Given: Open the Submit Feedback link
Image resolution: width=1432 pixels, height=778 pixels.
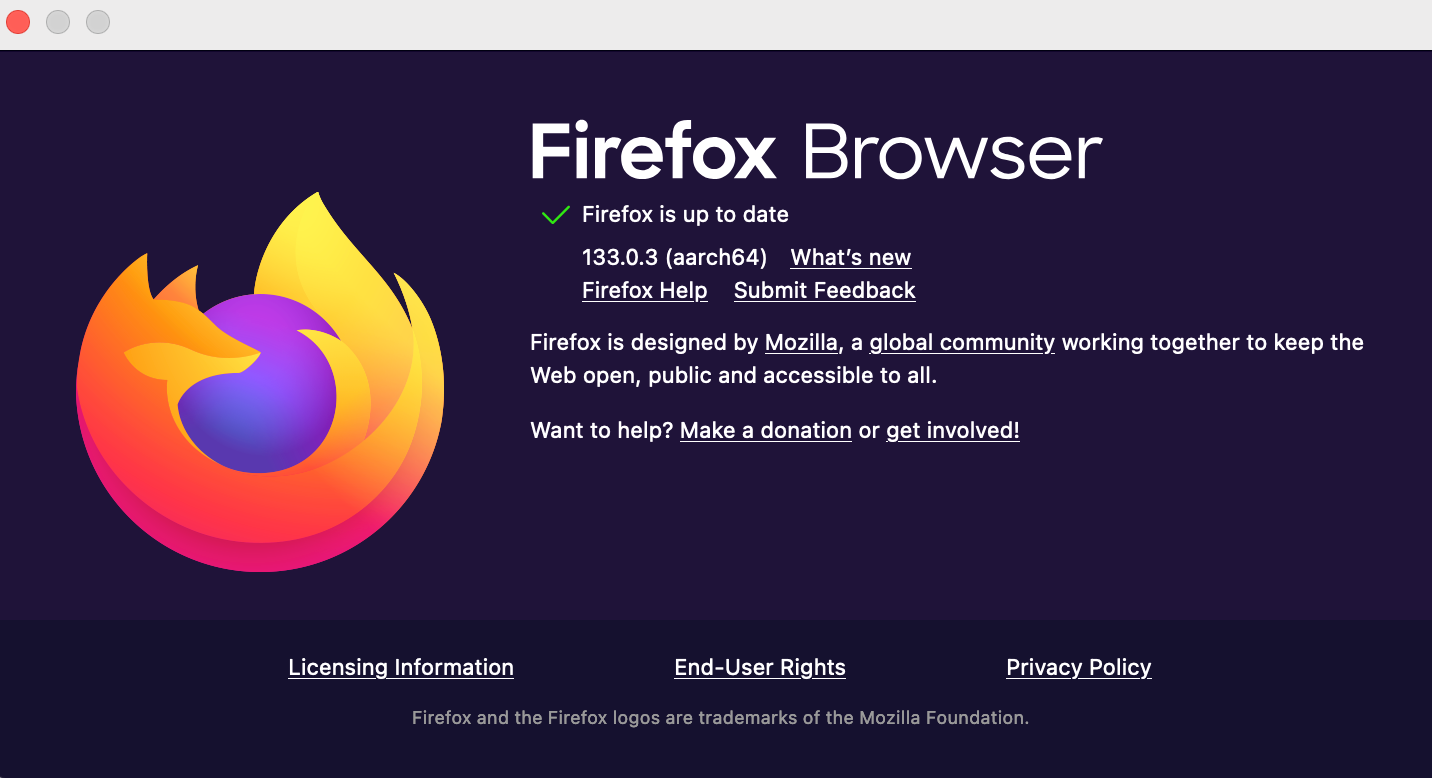Looking at the screenshot, I should click(825, 291).
